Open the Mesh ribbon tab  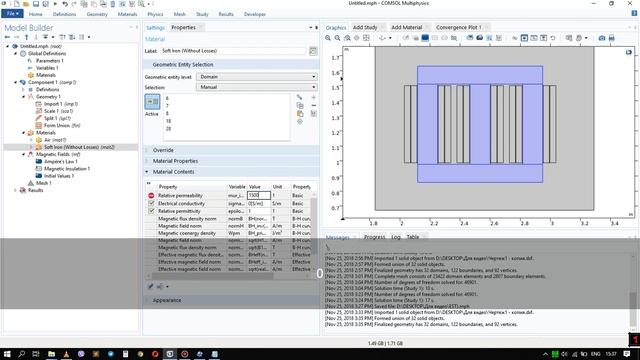(180, 14)
